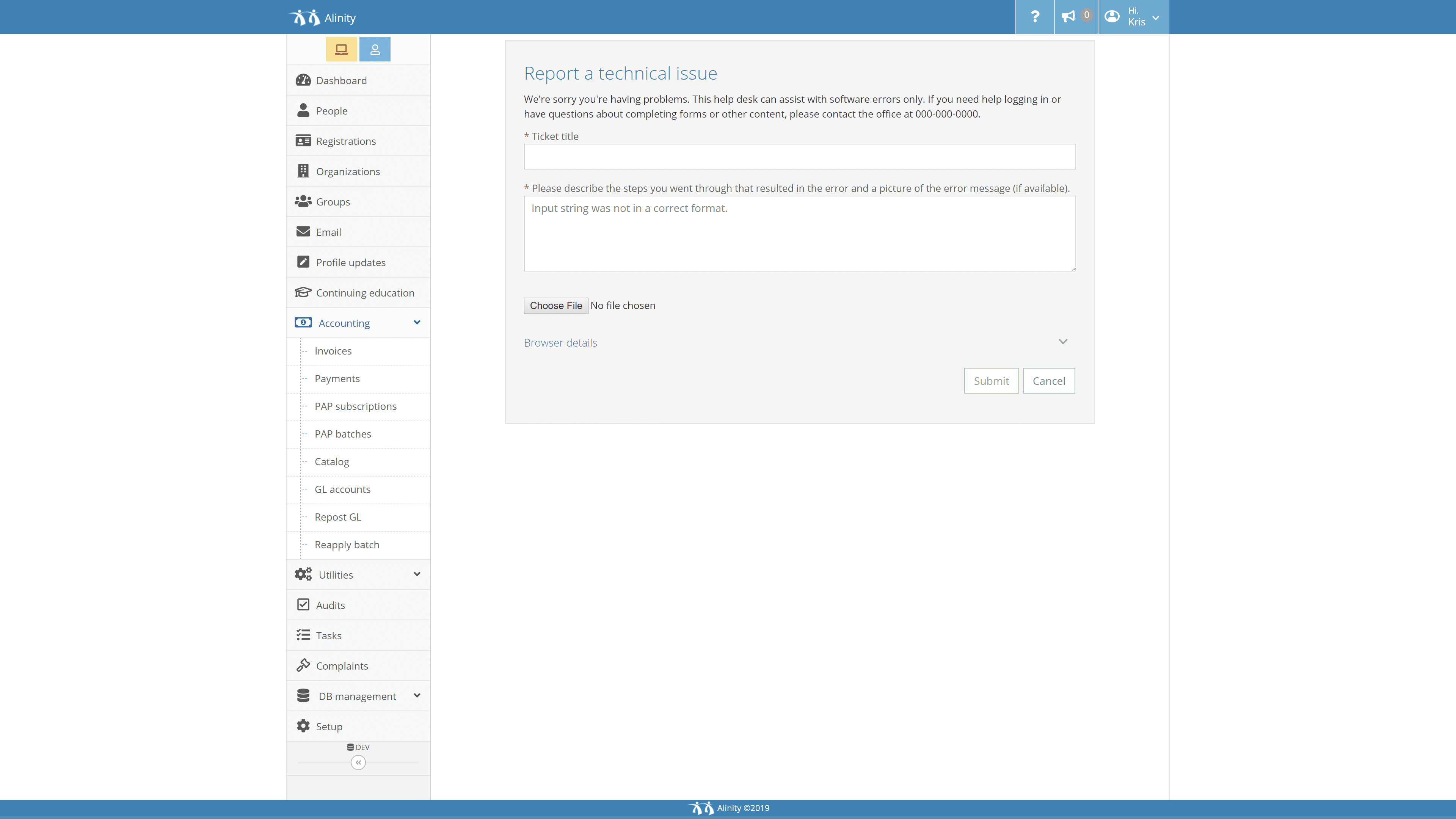Open PAP subscriptions submenu item
This screenshot has width=1456, height=819.
click(358, 406)
